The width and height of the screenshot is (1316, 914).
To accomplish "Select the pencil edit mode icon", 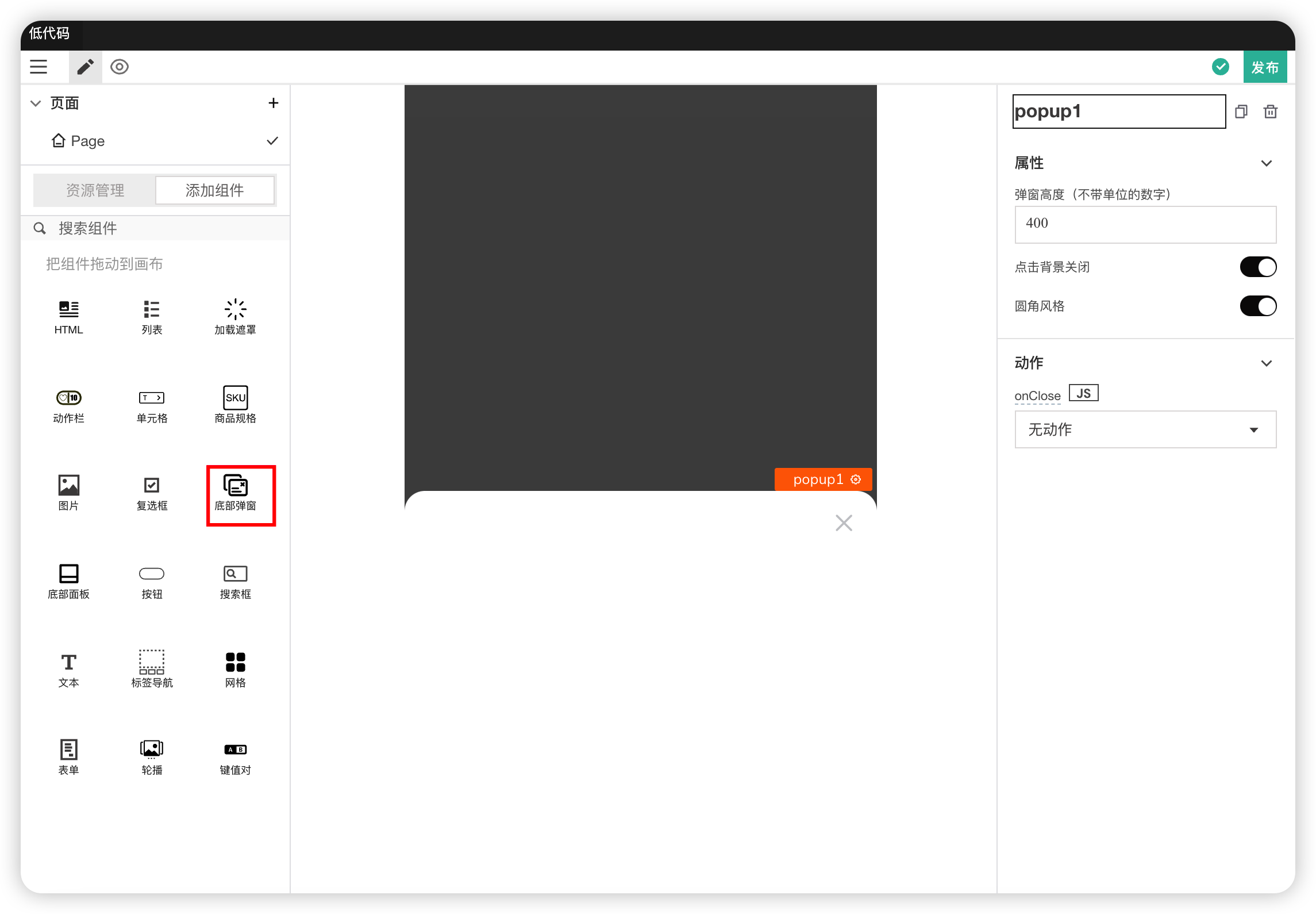I will [85, 67].
